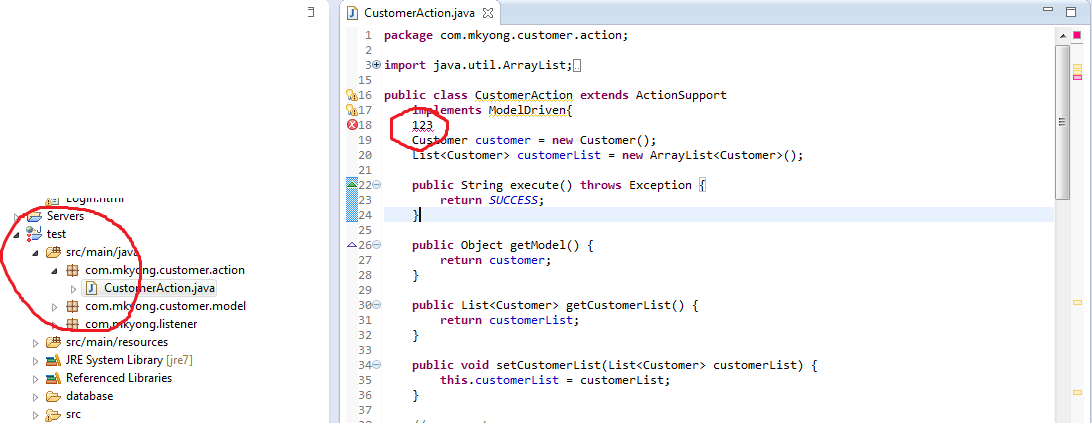Click the warning quick-fix icon on line 17
The width and height of the screenshot is (1092, 423).
tap(352, 110)
